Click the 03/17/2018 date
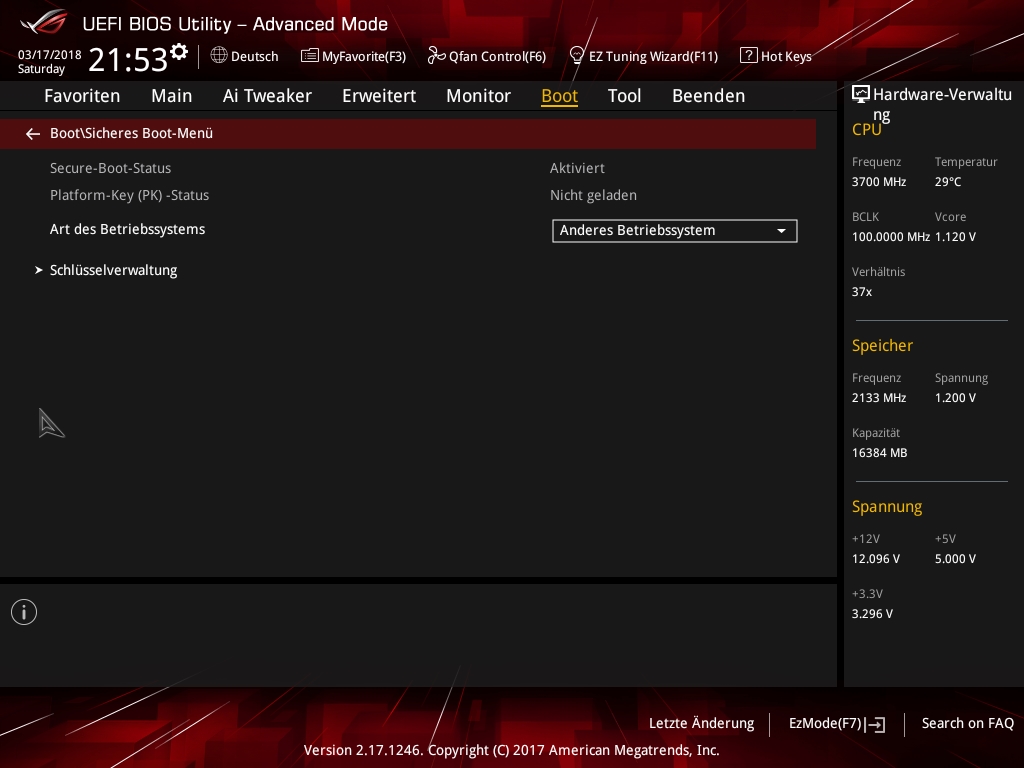This screenshot has height=768, width=1024. pyautogui.click(x=50, y=55)
